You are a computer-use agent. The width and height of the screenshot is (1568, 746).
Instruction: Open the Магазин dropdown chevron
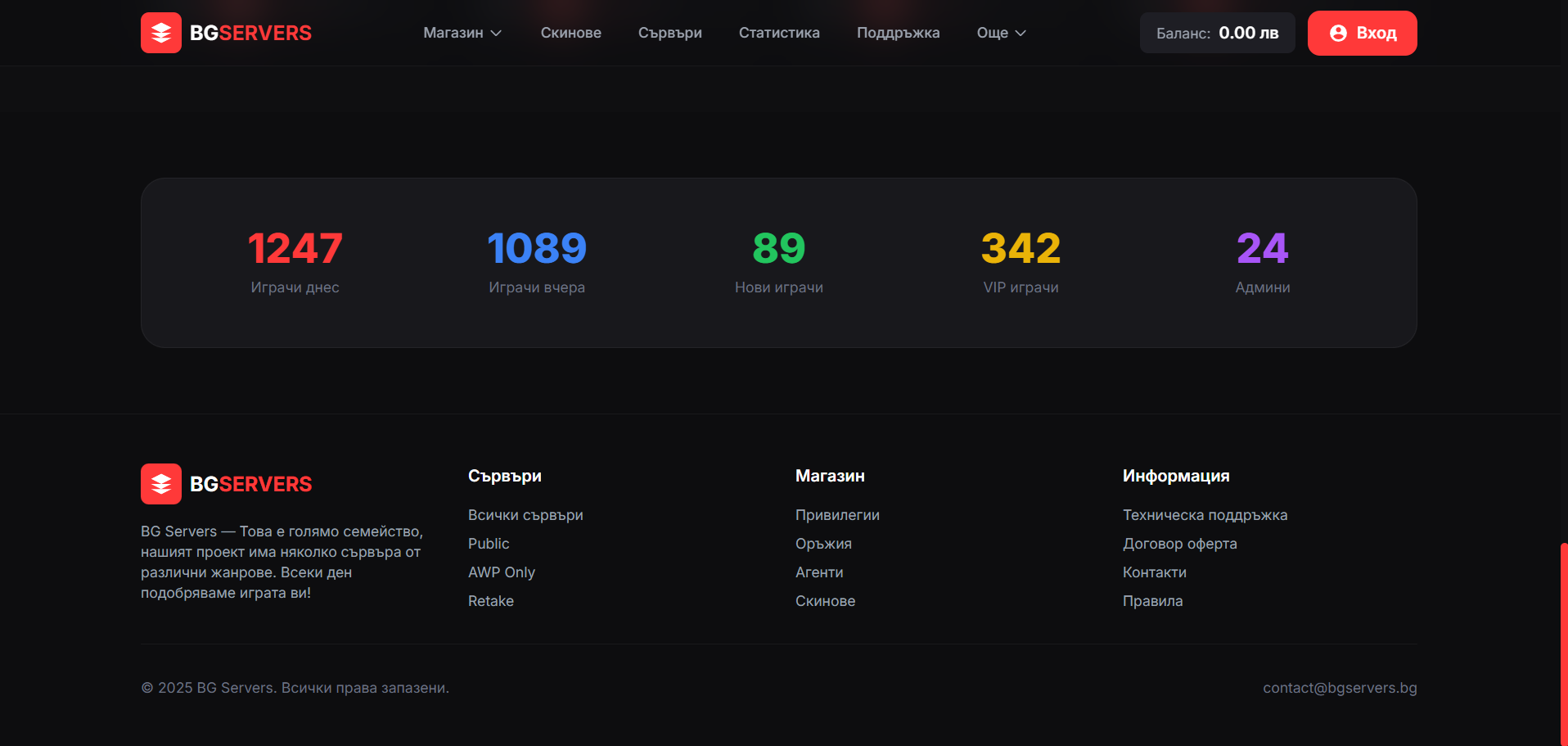point(497,33)
